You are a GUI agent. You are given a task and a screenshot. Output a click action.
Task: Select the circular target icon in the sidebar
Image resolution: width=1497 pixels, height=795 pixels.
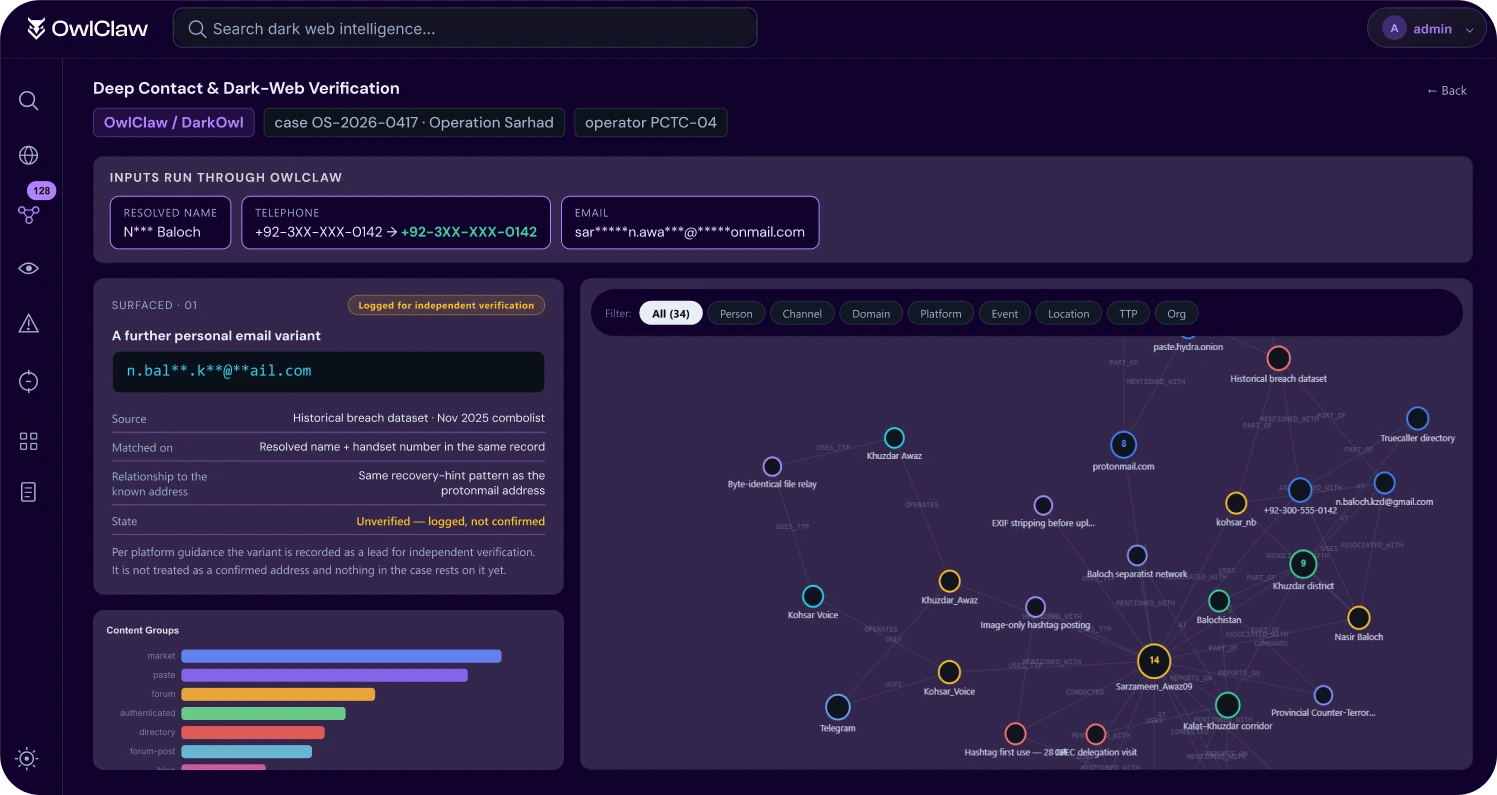click(29, 381)
